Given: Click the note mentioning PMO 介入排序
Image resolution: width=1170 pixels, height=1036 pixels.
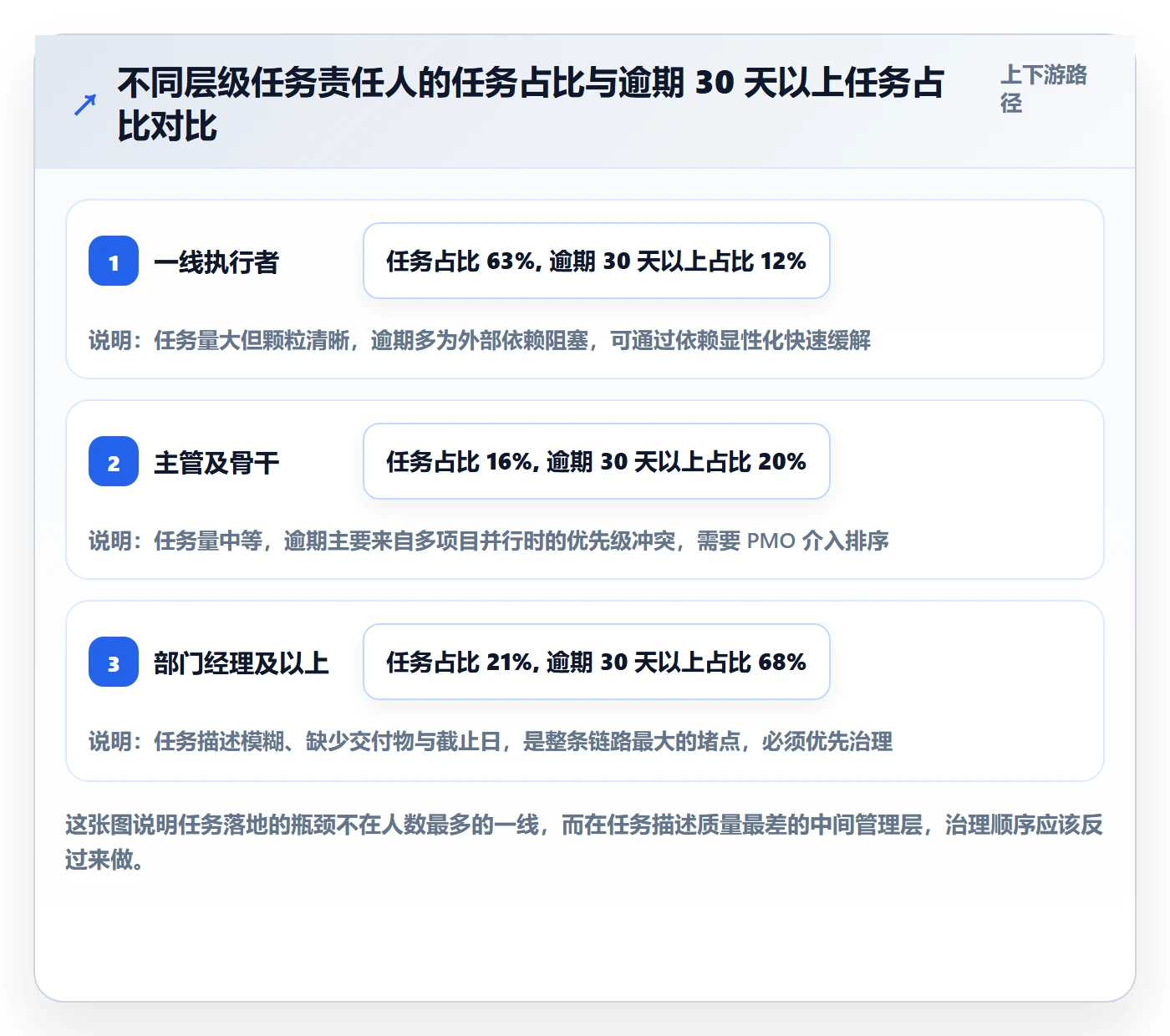Looking at the screenshot, I should [489, 541].
